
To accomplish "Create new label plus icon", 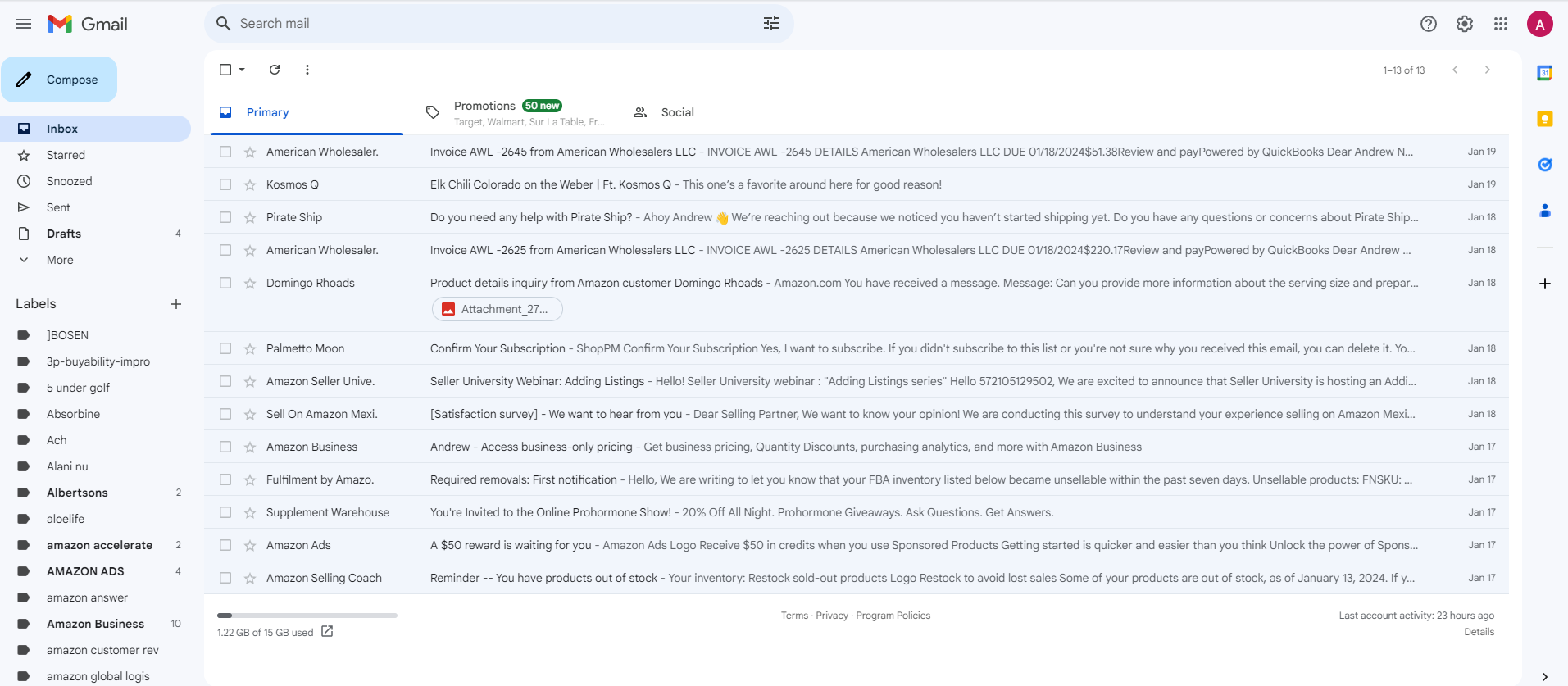I will tap(176, 304).
